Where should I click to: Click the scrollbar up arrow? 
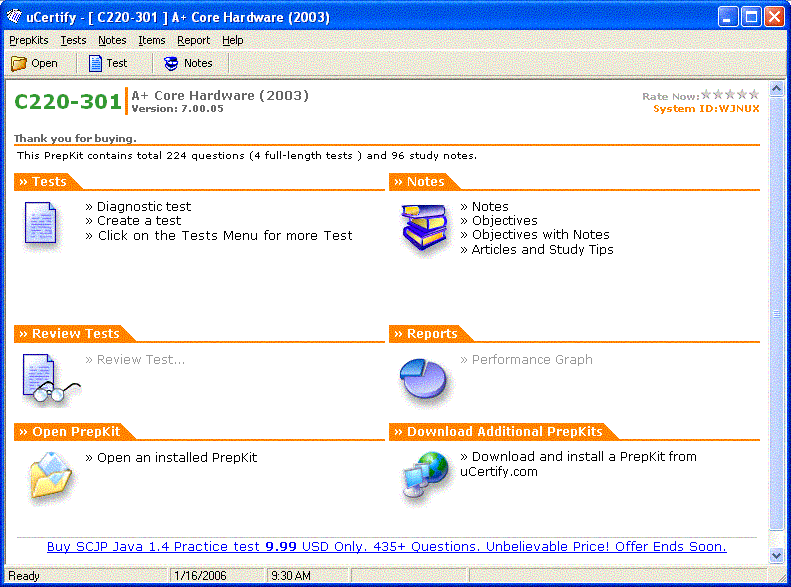(777, 89)
